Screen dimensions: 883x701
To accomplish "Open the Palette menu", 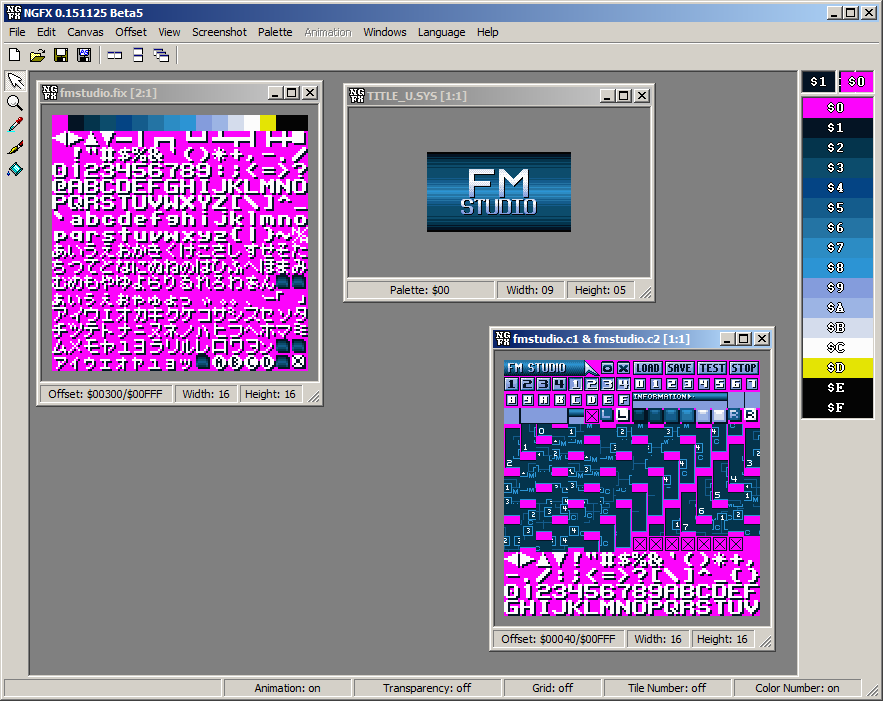I will pyautogui.click(x=275, y=32).
